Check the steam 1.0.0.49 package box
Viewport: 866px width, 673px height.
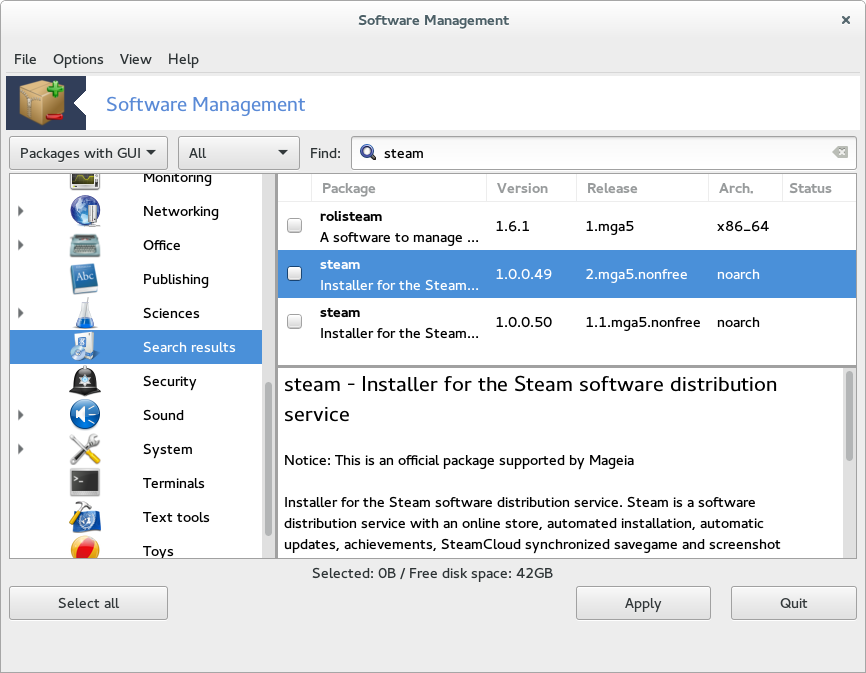[x=295, y=274]
